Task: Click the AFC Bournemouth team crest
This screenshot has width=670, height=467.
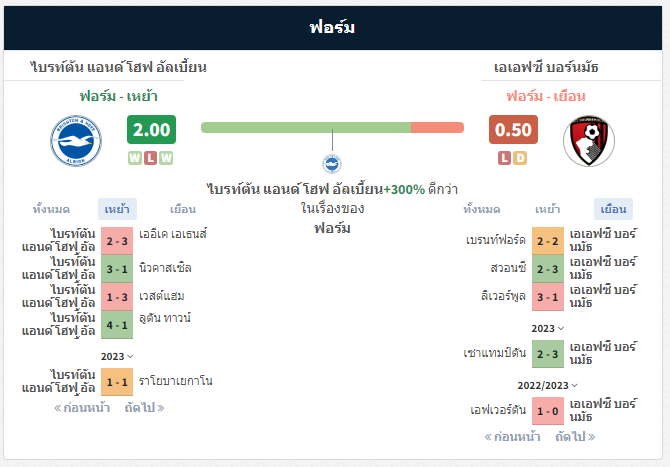Action: pos(589,141)
